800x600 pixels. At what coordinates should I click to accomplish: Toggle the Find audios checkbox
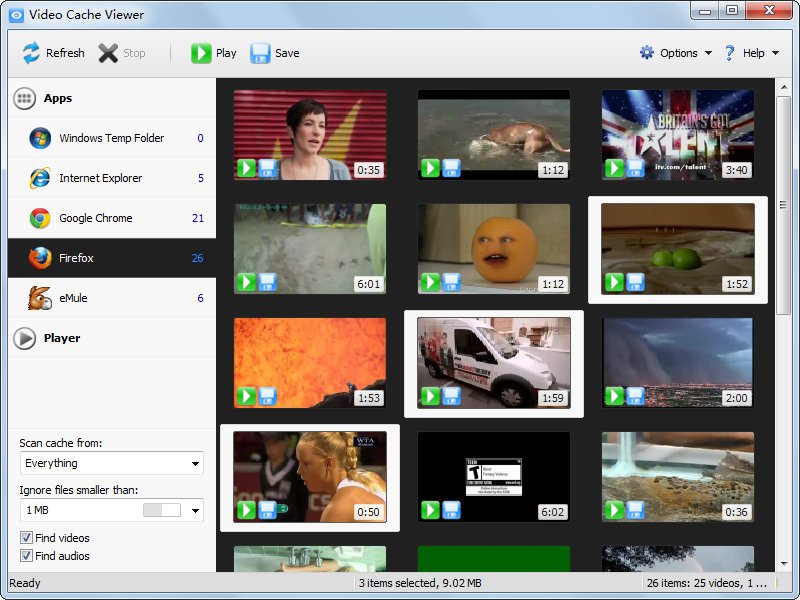(26, 556)
